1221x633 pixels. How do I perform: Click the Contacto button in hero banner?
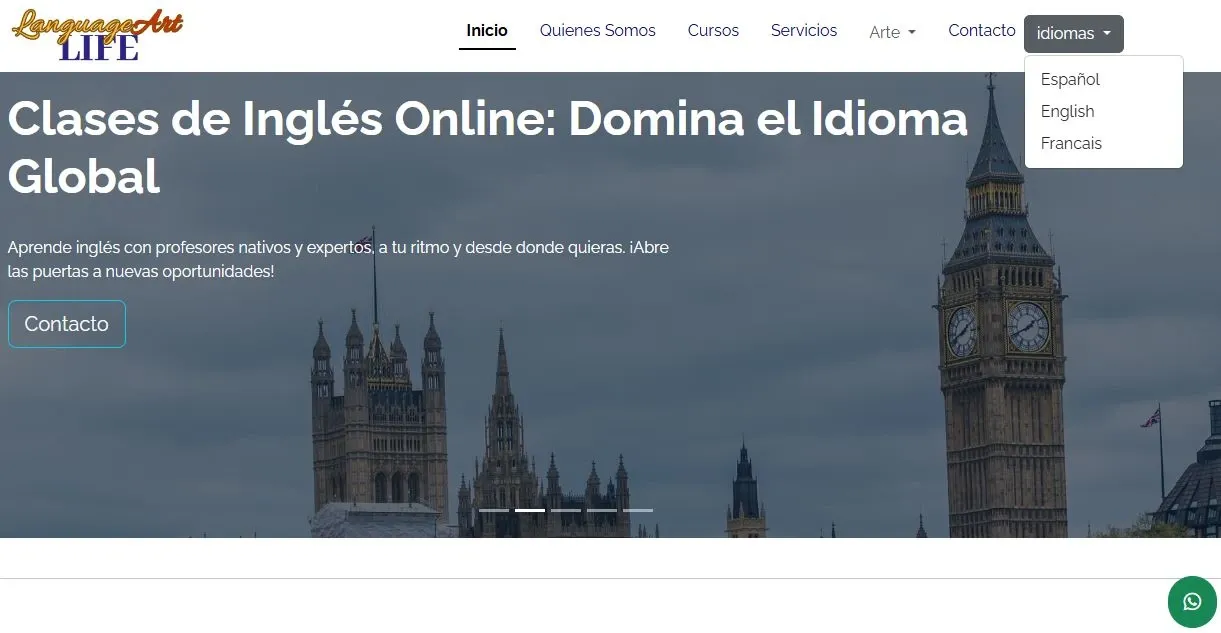pyautogui.click(x=67, y=324)
